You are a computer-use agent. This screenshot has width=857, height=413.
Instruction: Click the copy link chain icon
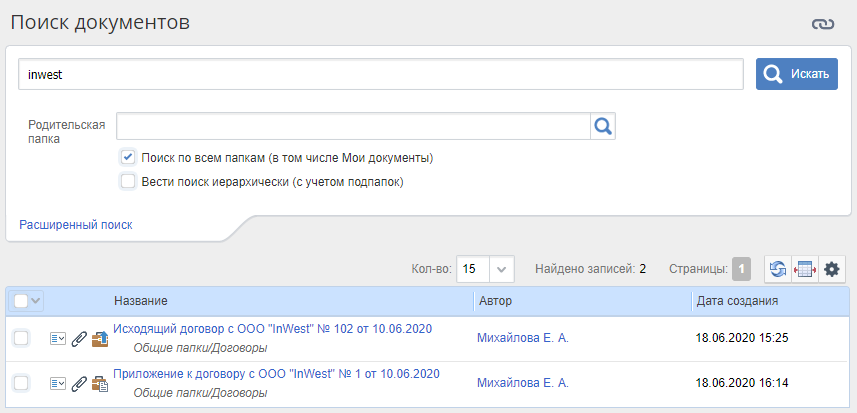tap(822, 24)
